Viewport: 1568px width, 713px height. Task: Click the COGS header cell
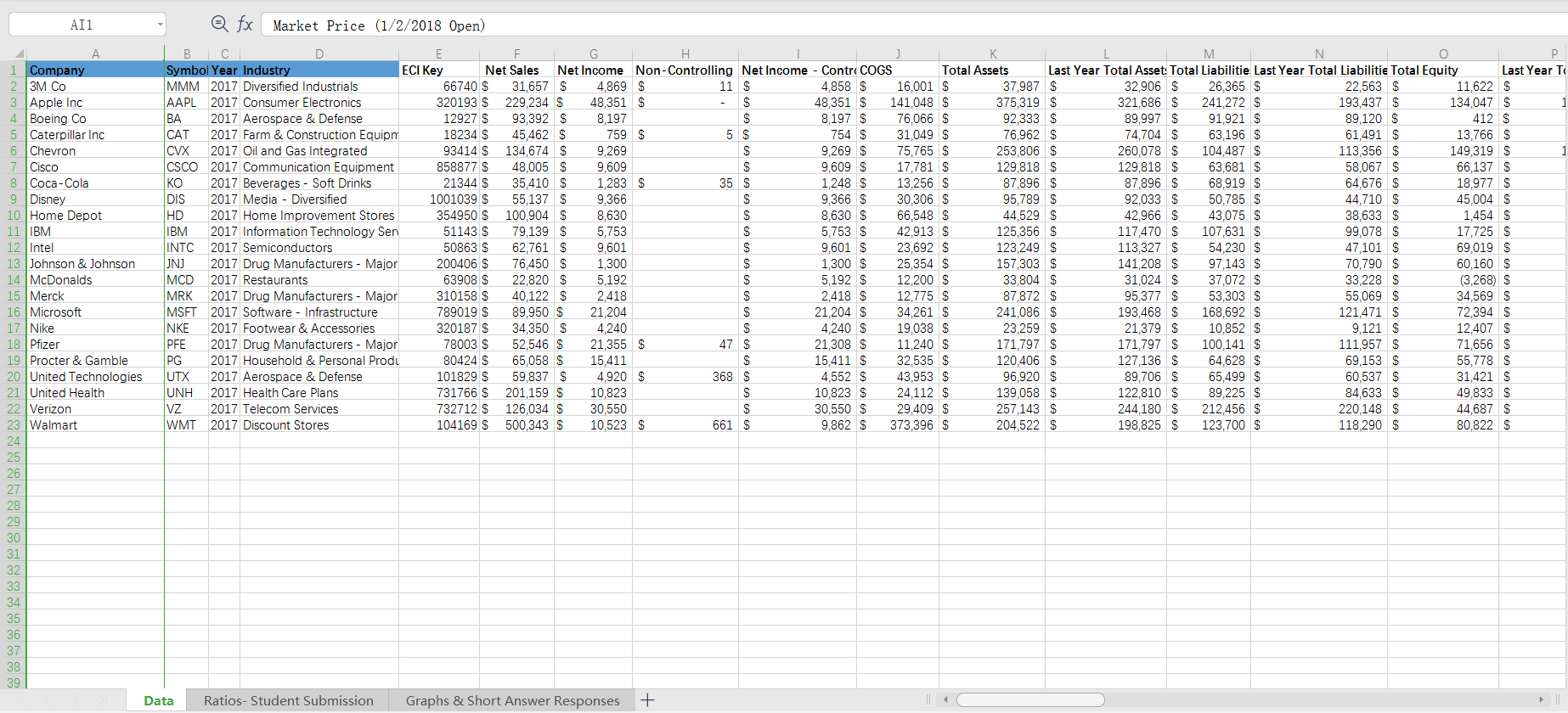coord(898,70)
